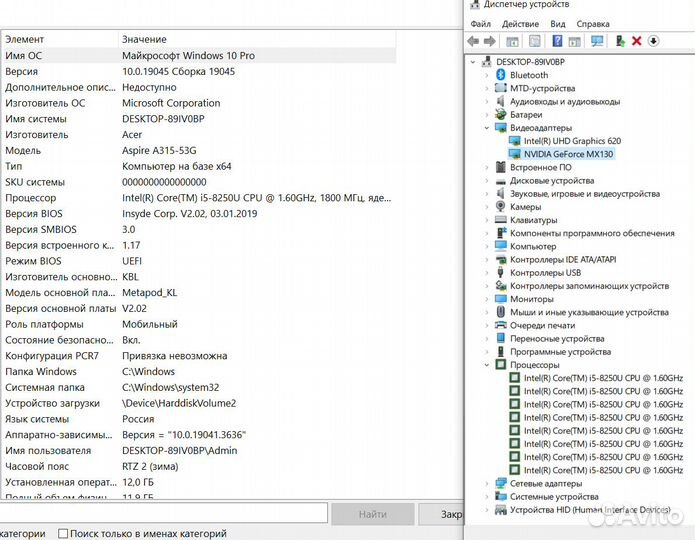Toggle the console tree pane toolbar icon

click(512, 41)
